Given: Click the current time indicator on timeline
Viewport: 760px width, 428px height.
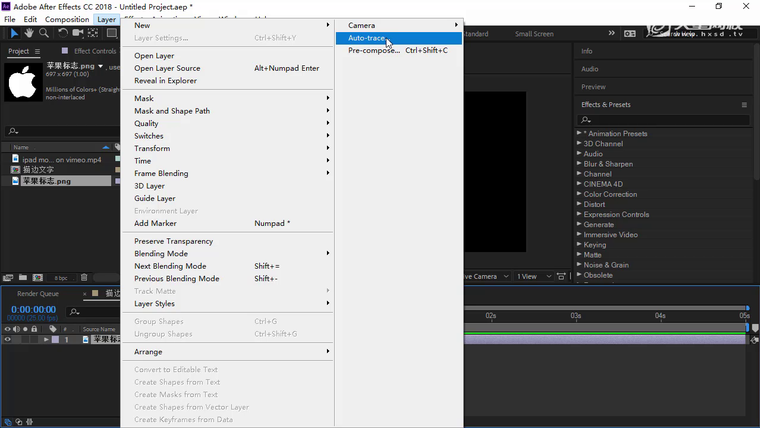Looking at the screenshot, I should pos(746,327).
